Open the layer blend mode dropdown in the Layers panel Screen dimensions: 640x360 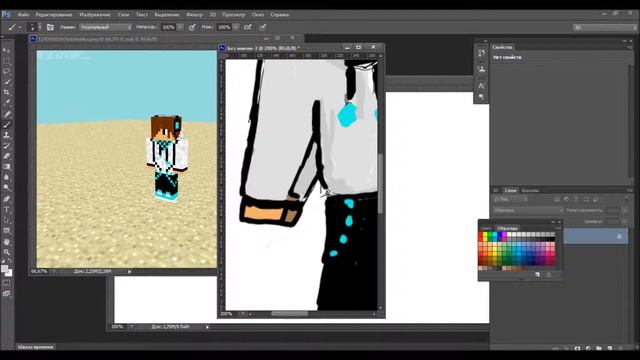[528, 210]
